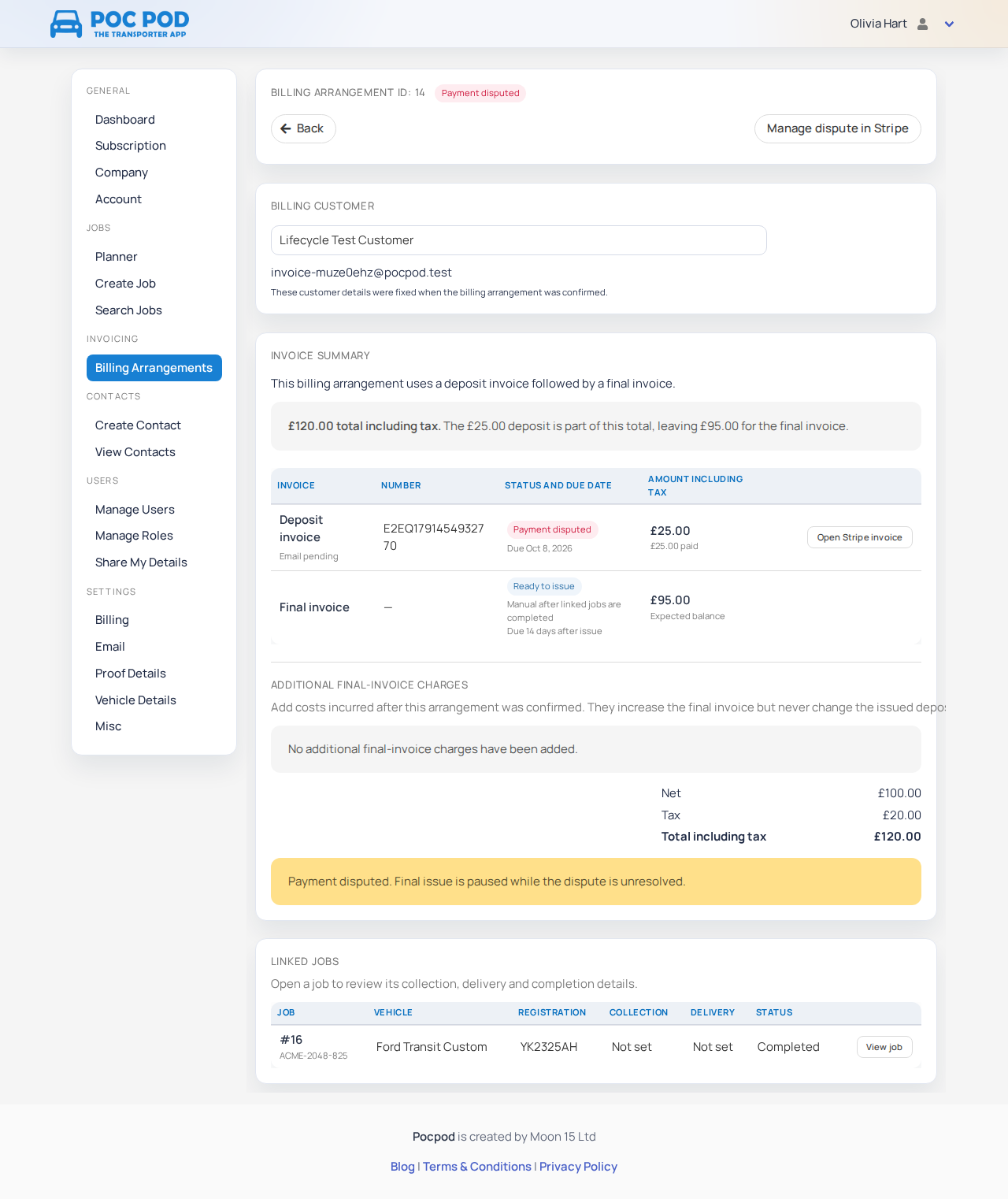
Task: Click the £95.00 final invoice amount
Action: pos(670,600)
